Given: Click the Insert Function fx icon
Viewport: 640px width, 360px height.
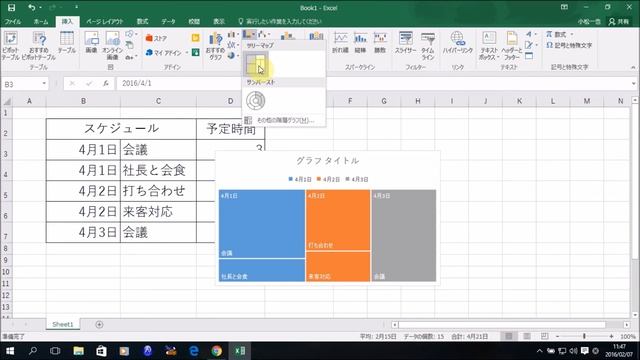Looking at the screenshot, I should [105, 83].
